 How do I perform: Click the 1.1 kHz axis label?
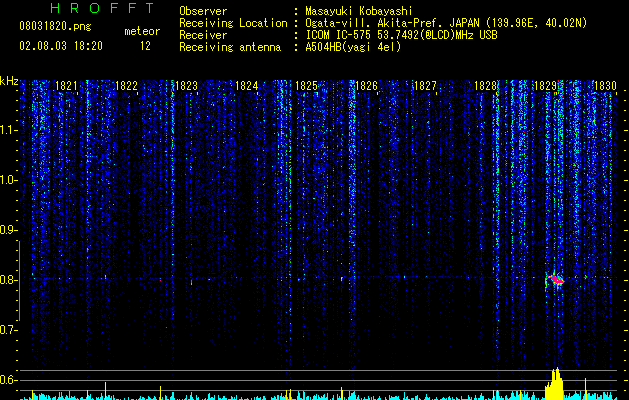9,130
